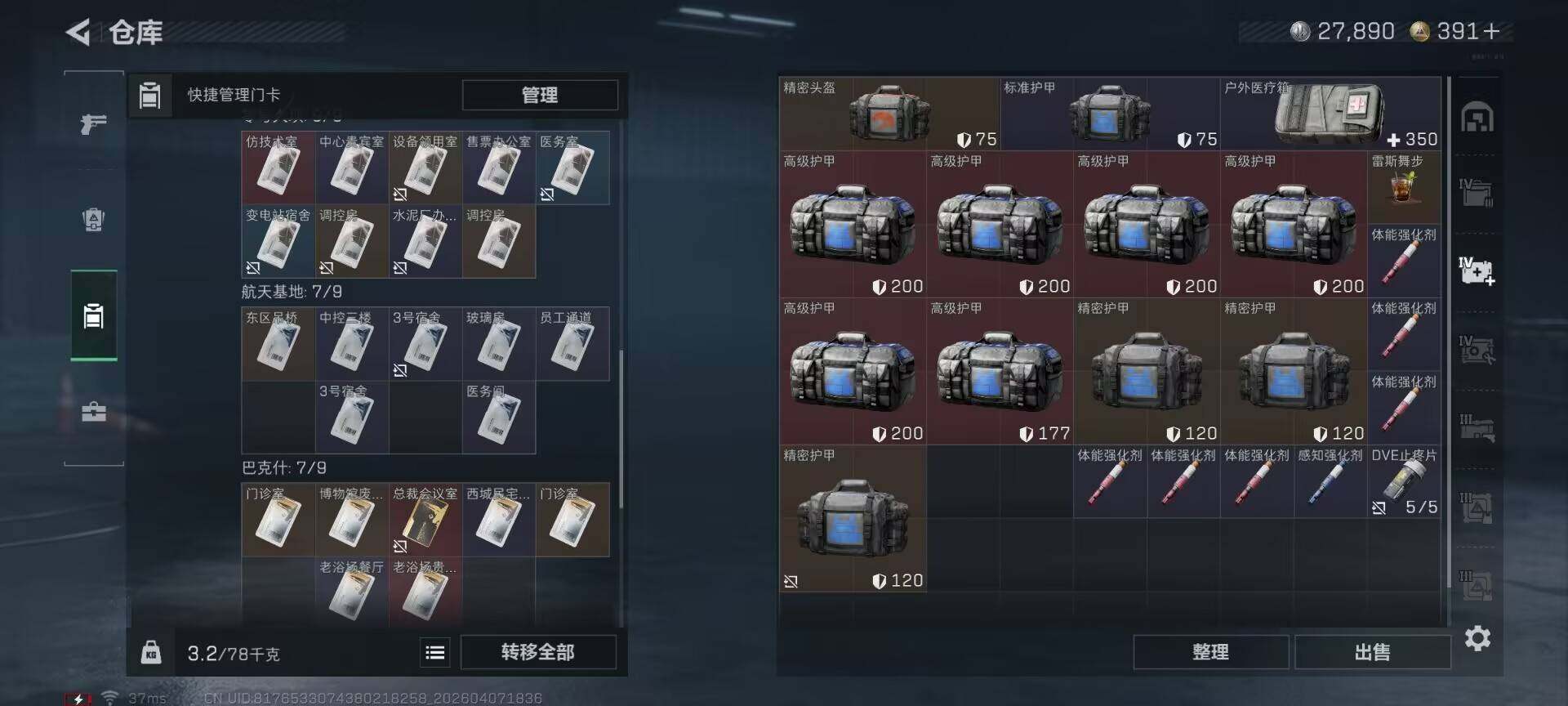Click the 出售 sell button

[x=1372, y=652]
